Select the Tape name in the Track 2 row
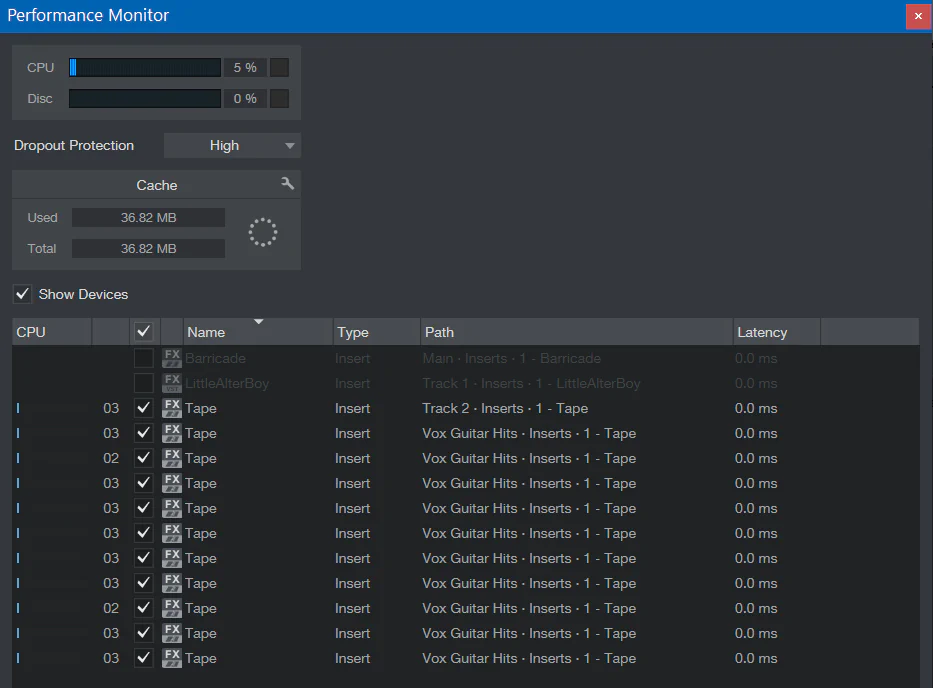The image size is (933, 688). click(x=201, y=409)
